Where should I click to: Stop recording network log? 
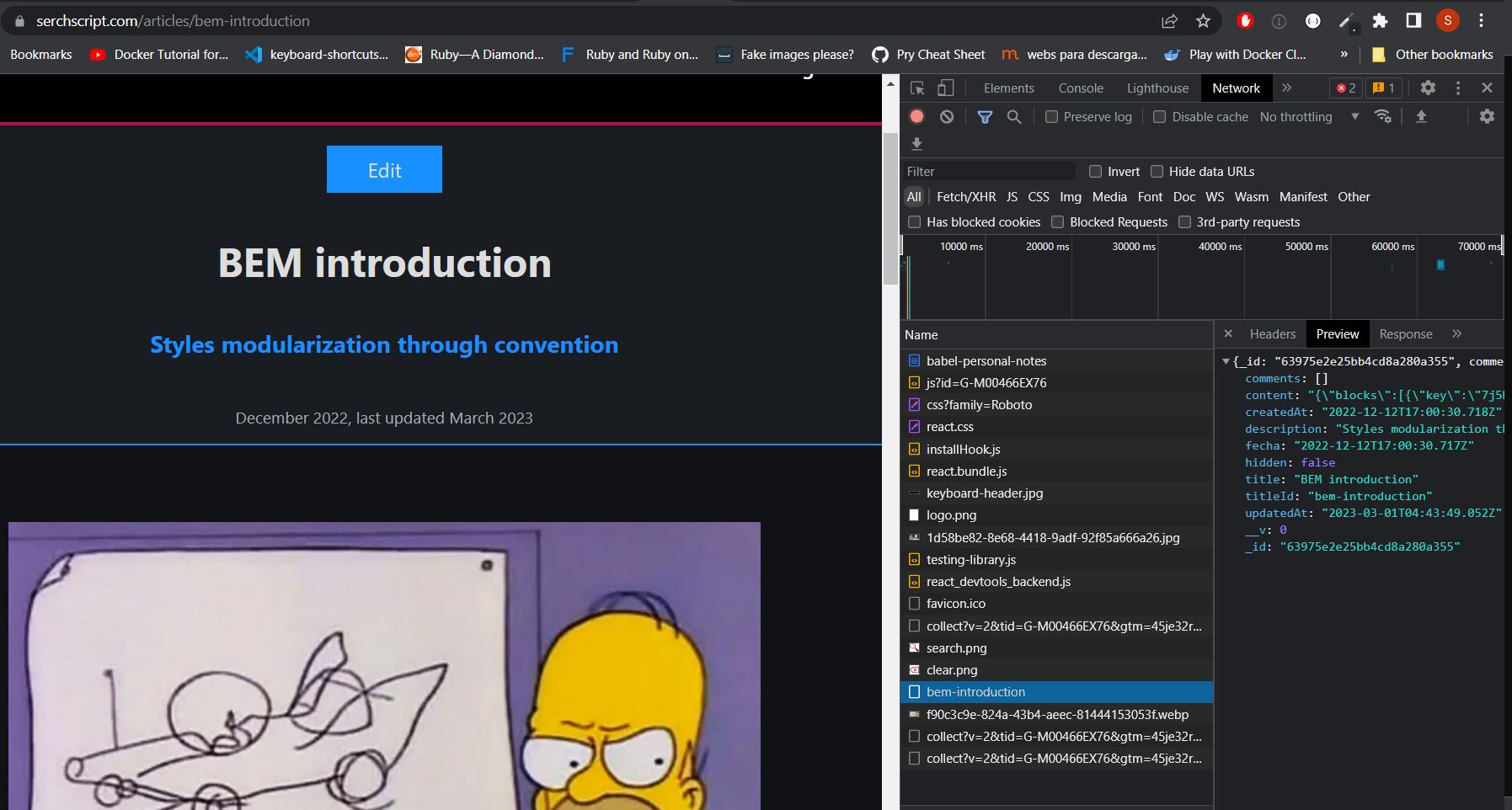click(917, 117)
